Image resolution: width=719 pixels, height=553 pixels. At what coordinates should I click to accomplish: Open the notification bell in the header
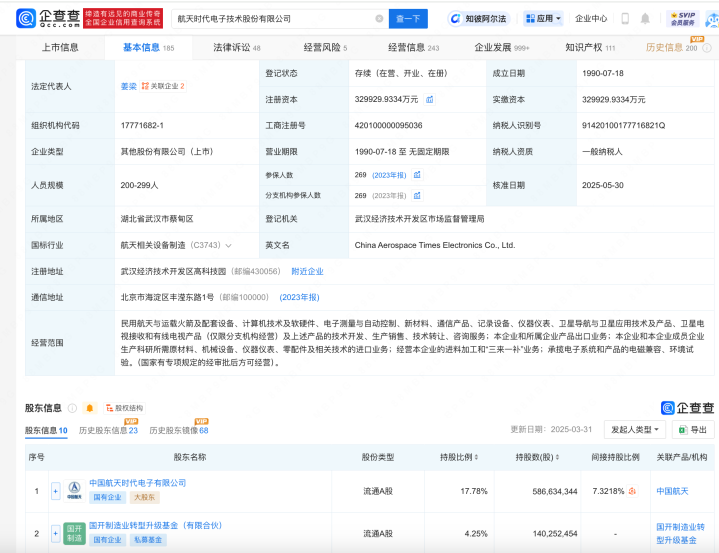(645, 19)
